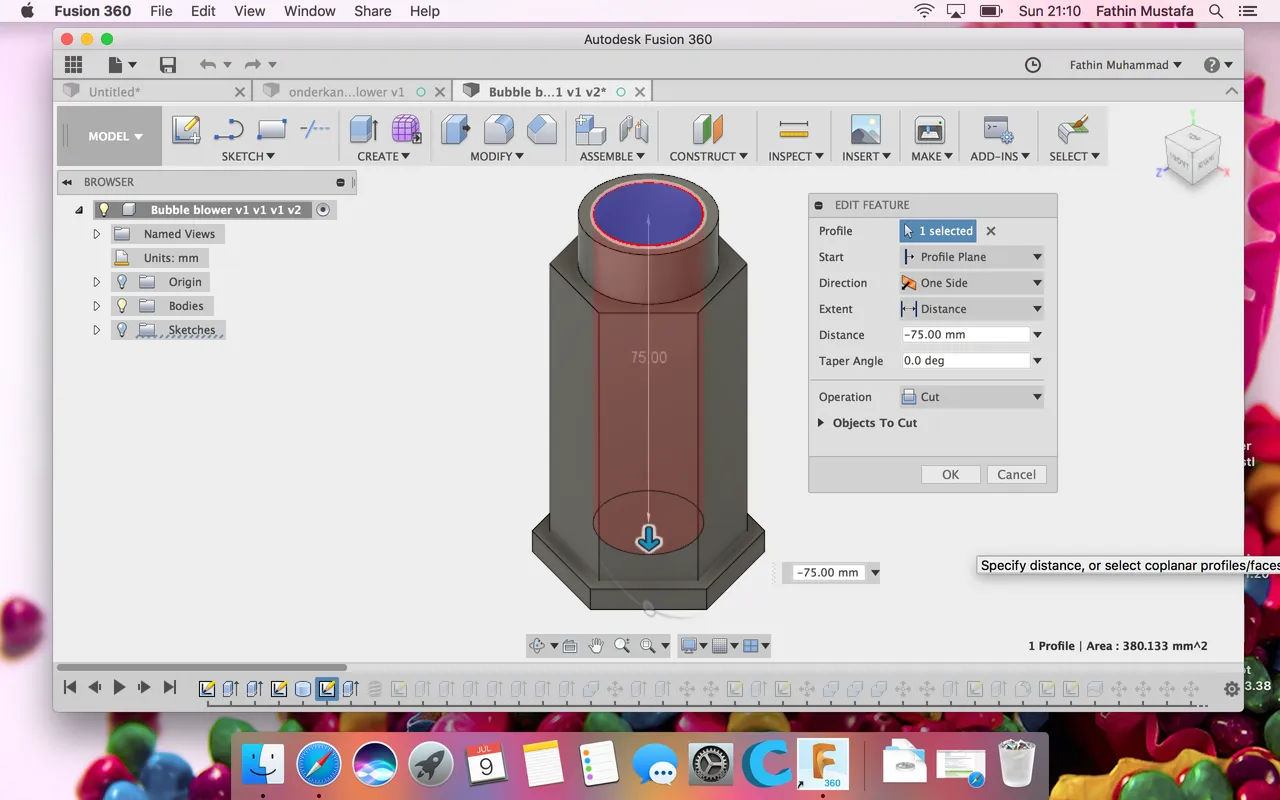
Task: Select the Offset Plane construct tool
Action: click(x=709, y=129)
